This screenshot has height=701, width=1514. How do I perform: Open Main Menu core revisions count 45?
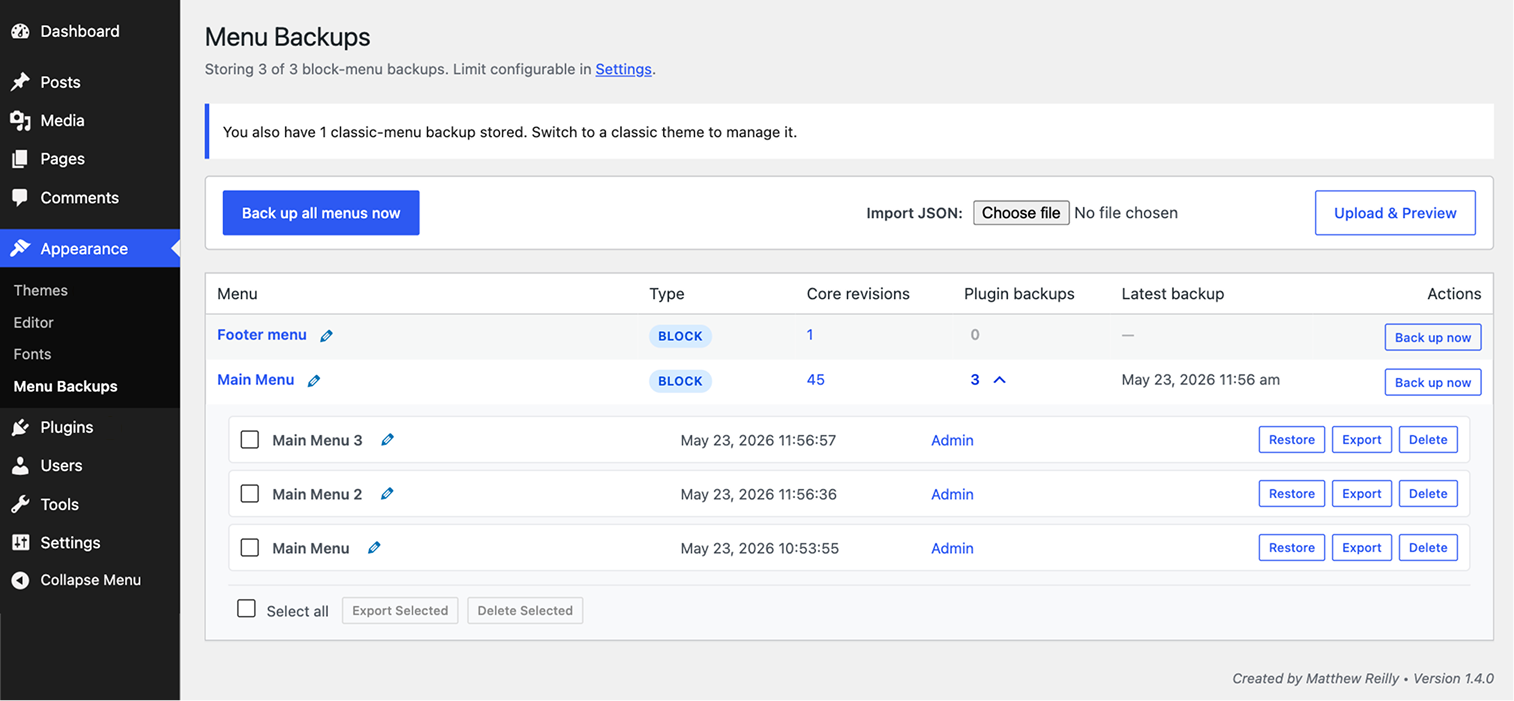pyautogui.click(x=816, y=380)
